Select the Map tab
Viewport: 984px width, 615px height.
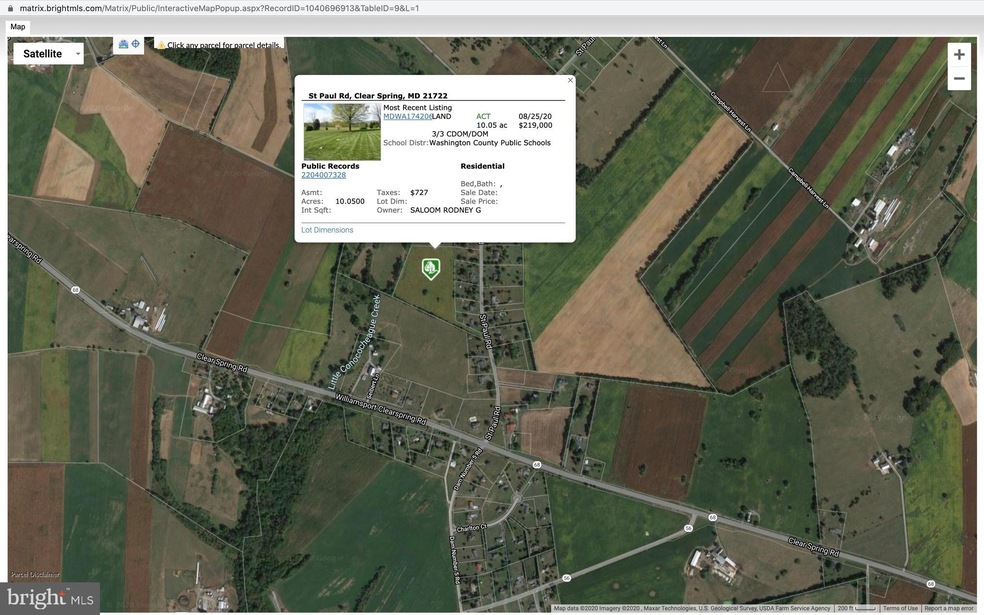pyautogui.click(x=18, y=26)
